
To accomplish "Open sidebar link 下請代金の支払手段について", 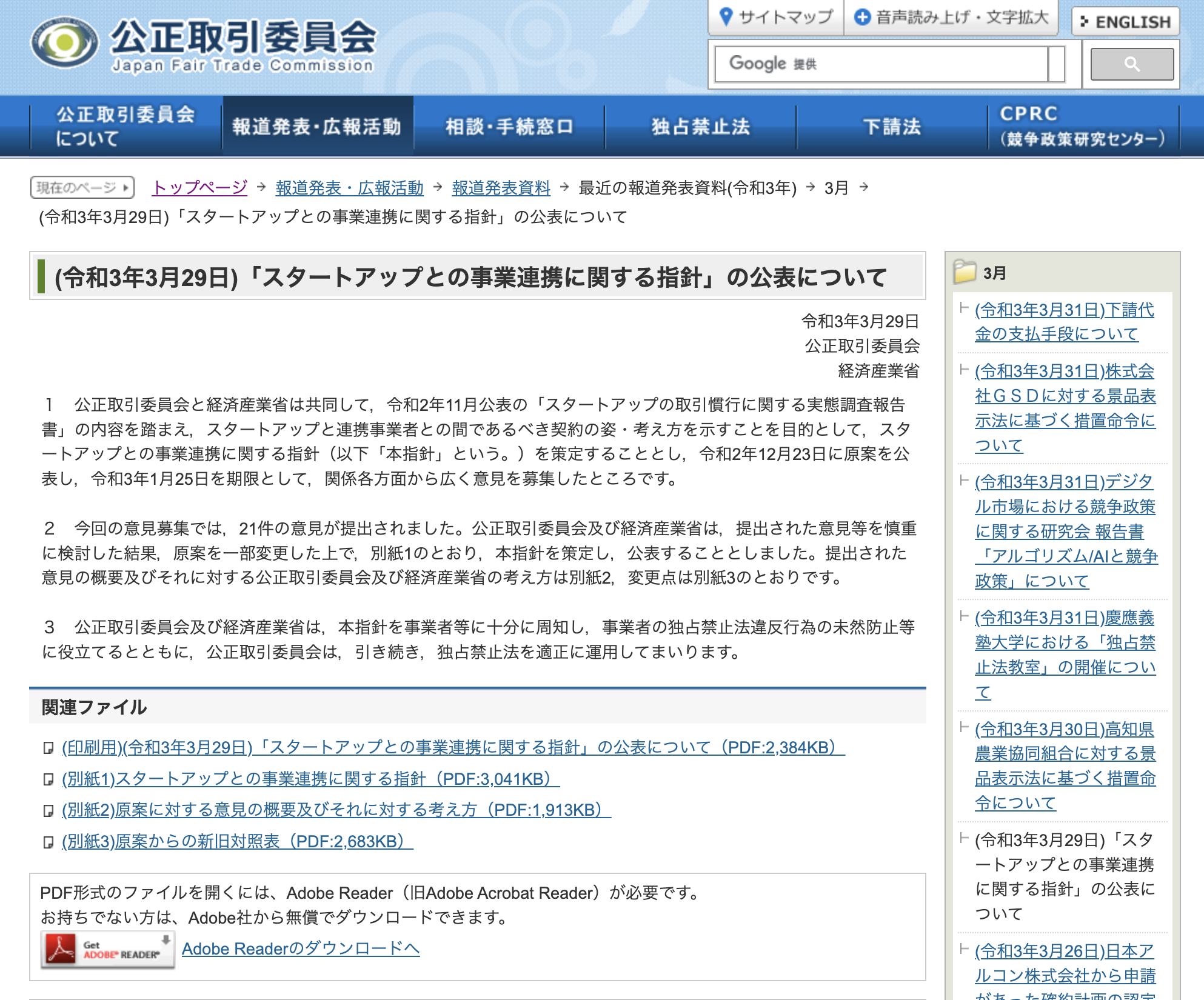I will coord(1064,322).
